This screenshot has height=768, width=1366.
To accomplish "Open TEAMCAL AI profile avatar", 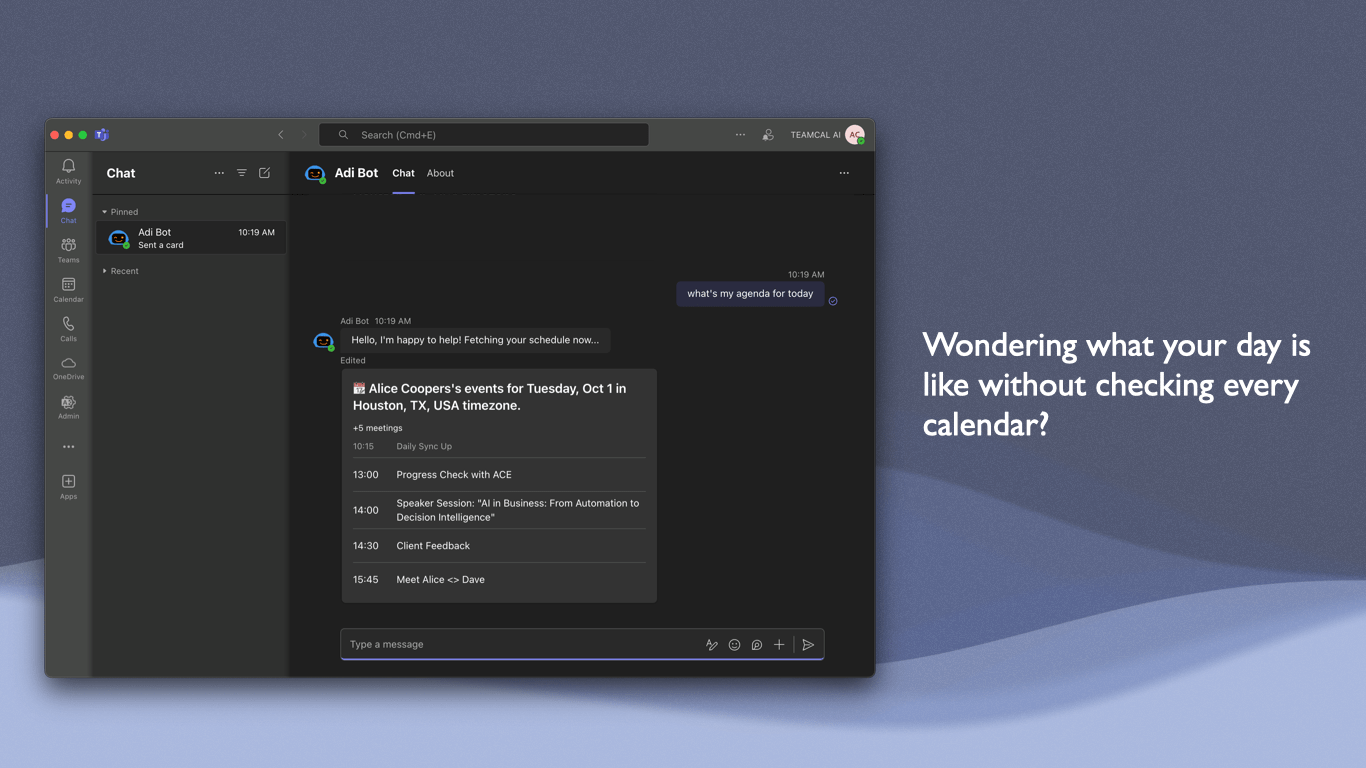I will point(854,135).
